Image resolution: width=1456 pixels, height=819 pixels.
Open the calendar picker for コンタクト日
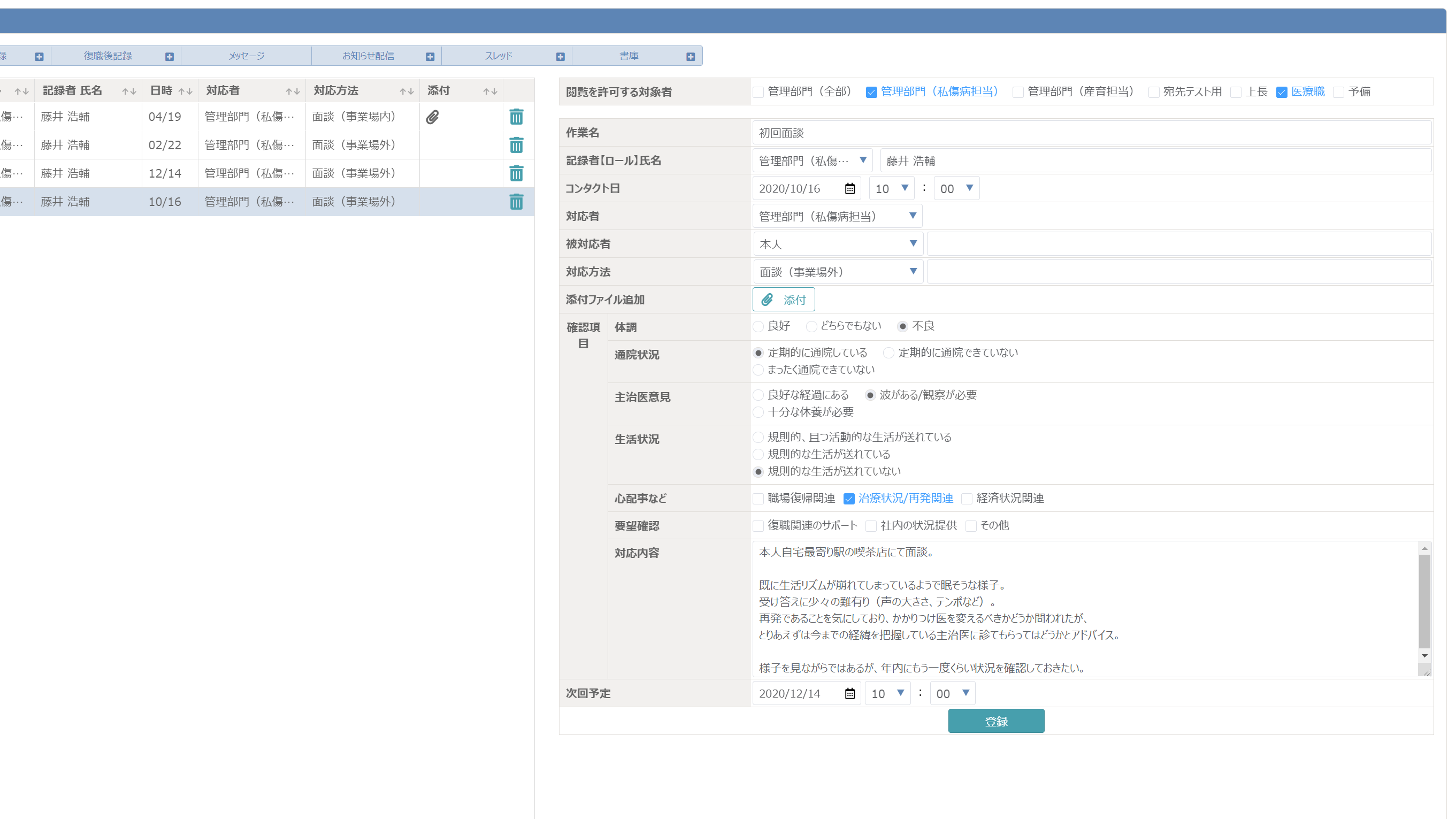849,189
